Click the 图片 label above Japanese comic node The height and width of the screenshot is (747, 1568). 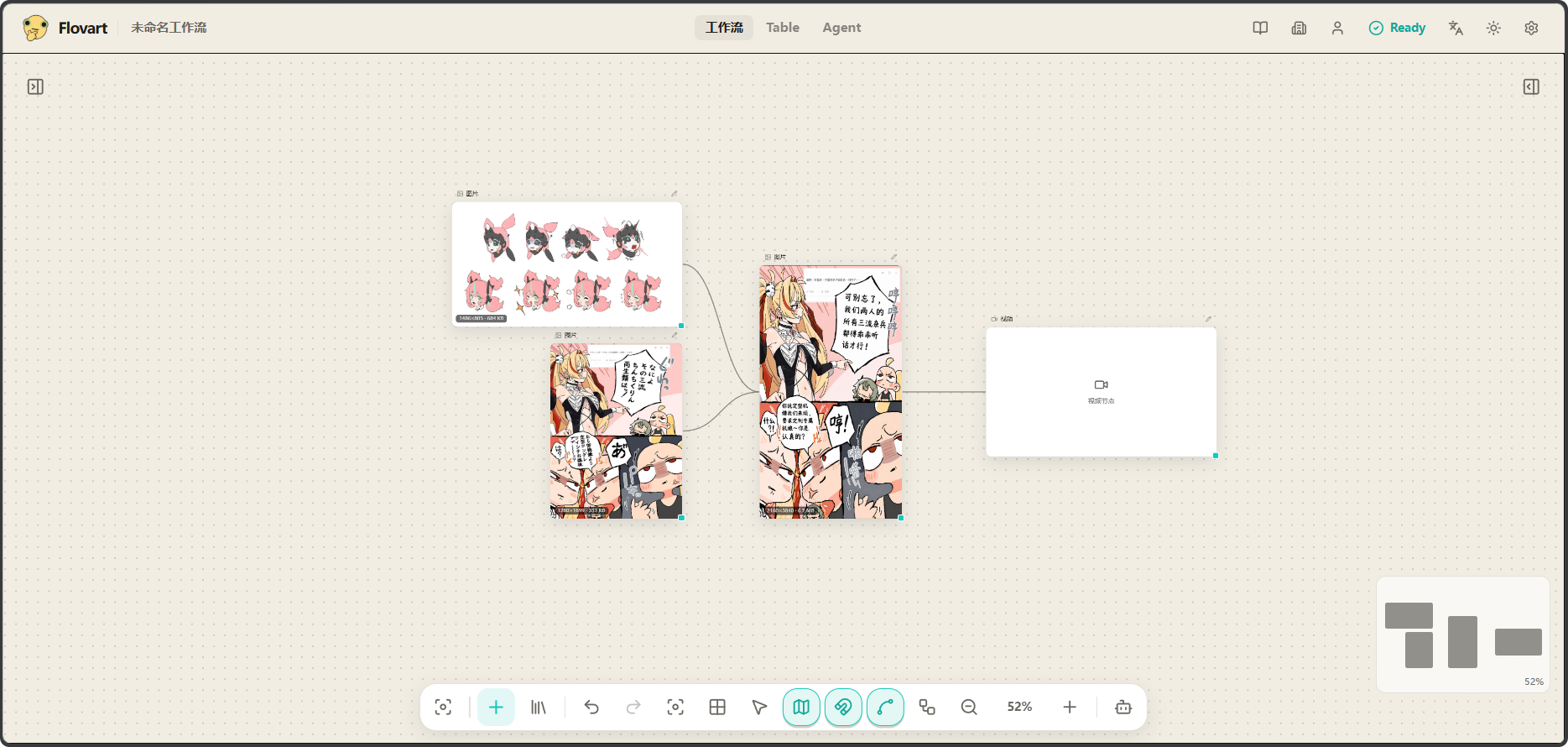coord(570,335)
